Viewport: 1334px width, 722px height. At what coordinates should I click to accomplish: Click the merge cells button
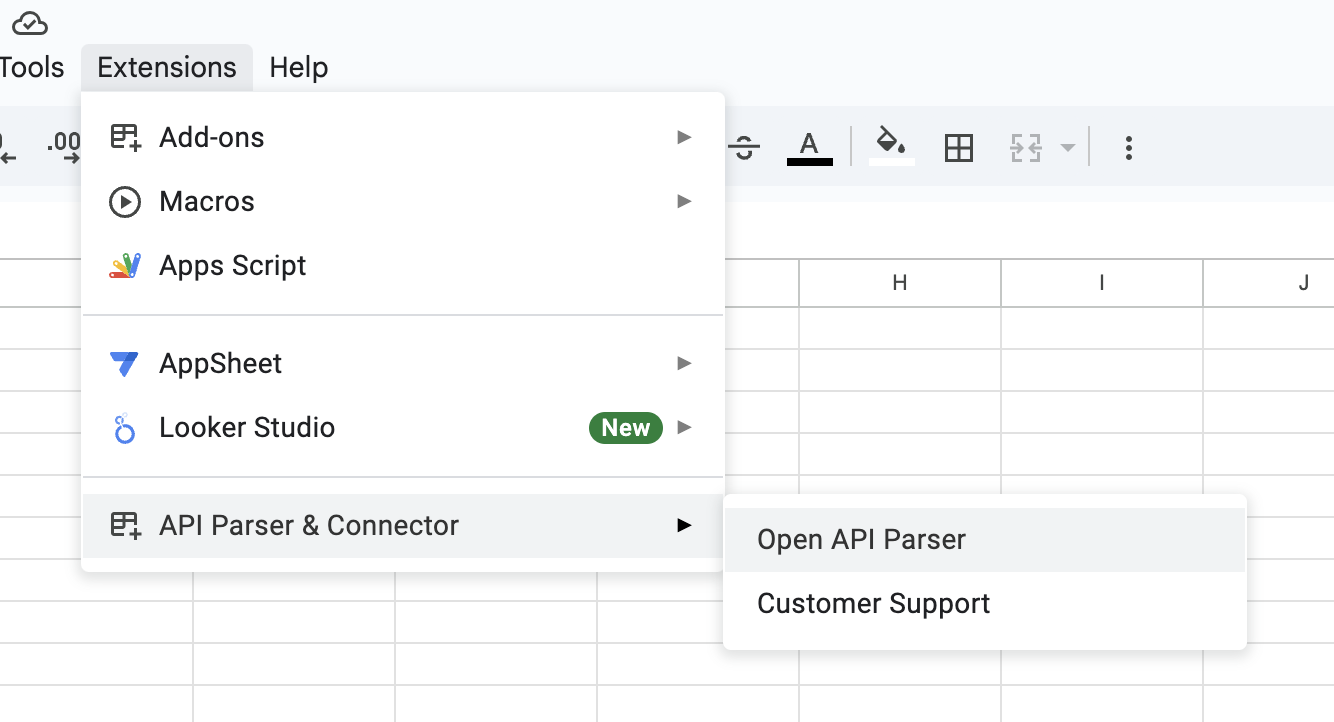[x=1026, y=149]
